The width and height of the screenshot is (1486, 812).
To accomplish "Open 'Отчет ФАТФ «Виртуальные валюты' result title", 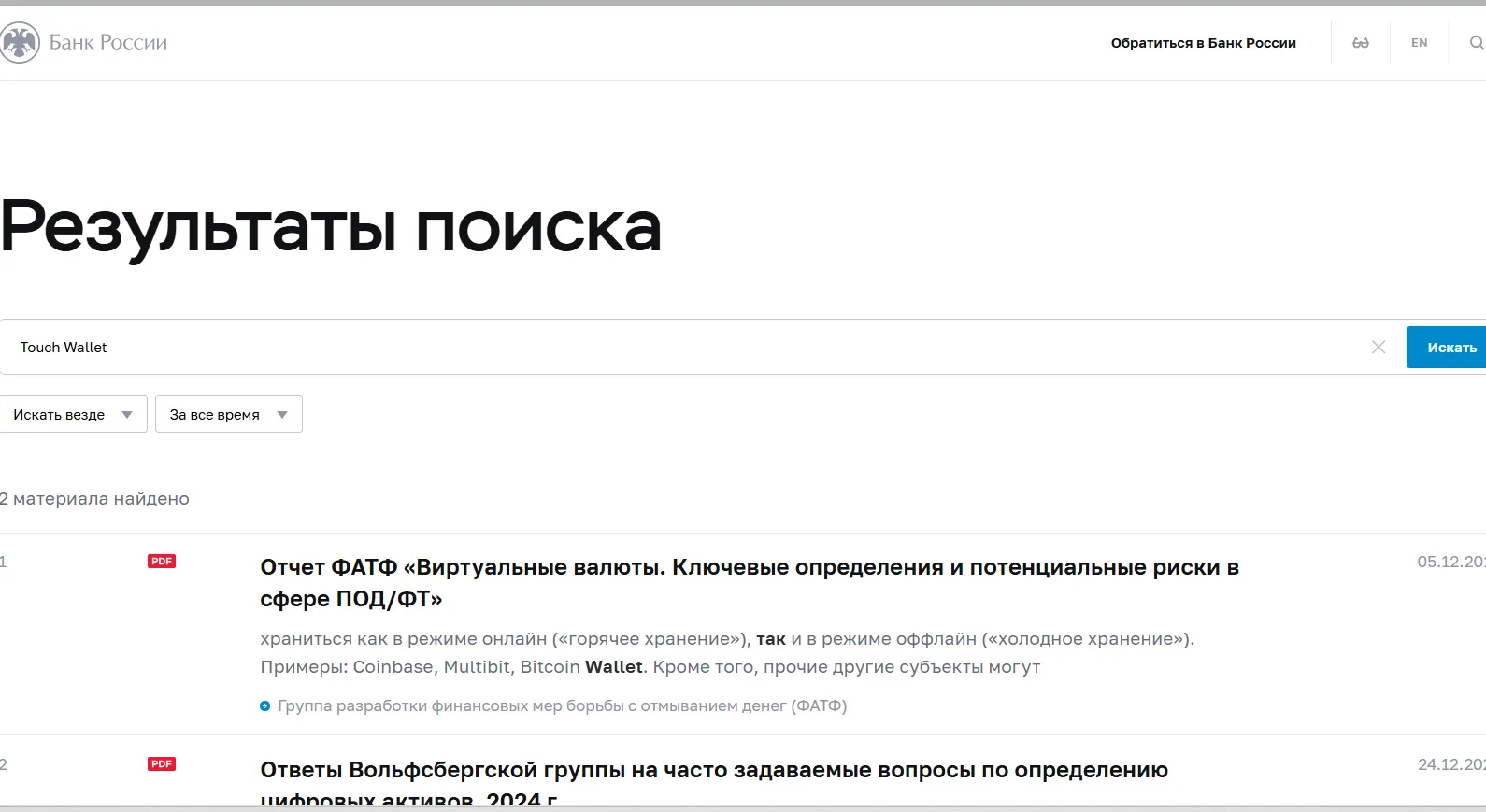I will 750,583.
